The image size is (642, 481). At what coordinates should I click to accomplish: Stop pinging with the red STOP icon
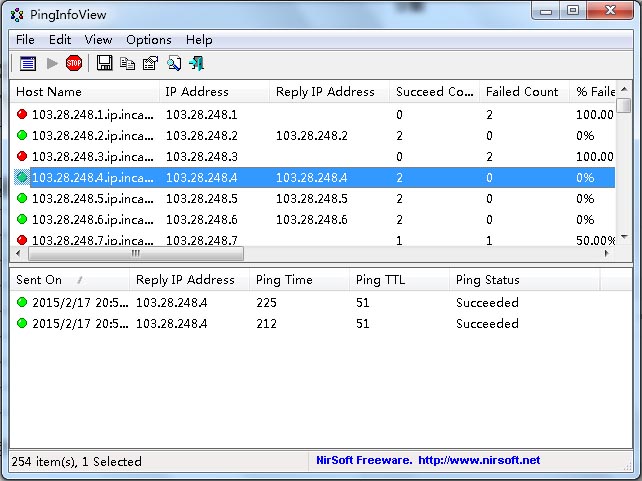pyautogui.click(x=74, y=64)
